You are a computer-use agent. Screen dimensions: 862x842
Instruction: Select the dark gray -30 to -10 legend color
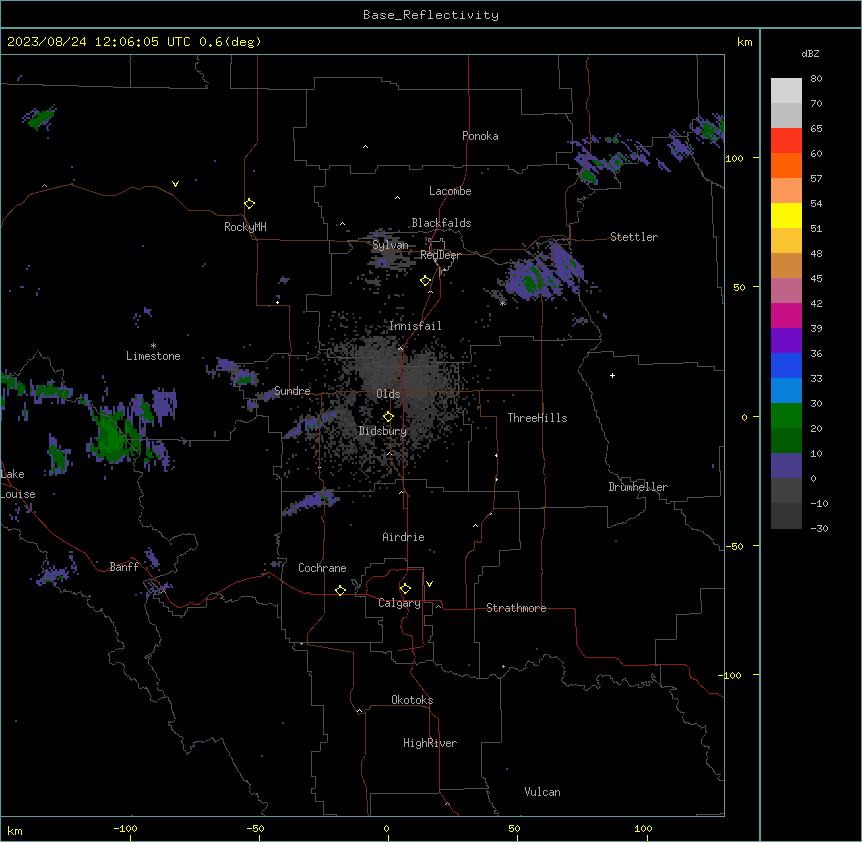[x=786, y=516]
